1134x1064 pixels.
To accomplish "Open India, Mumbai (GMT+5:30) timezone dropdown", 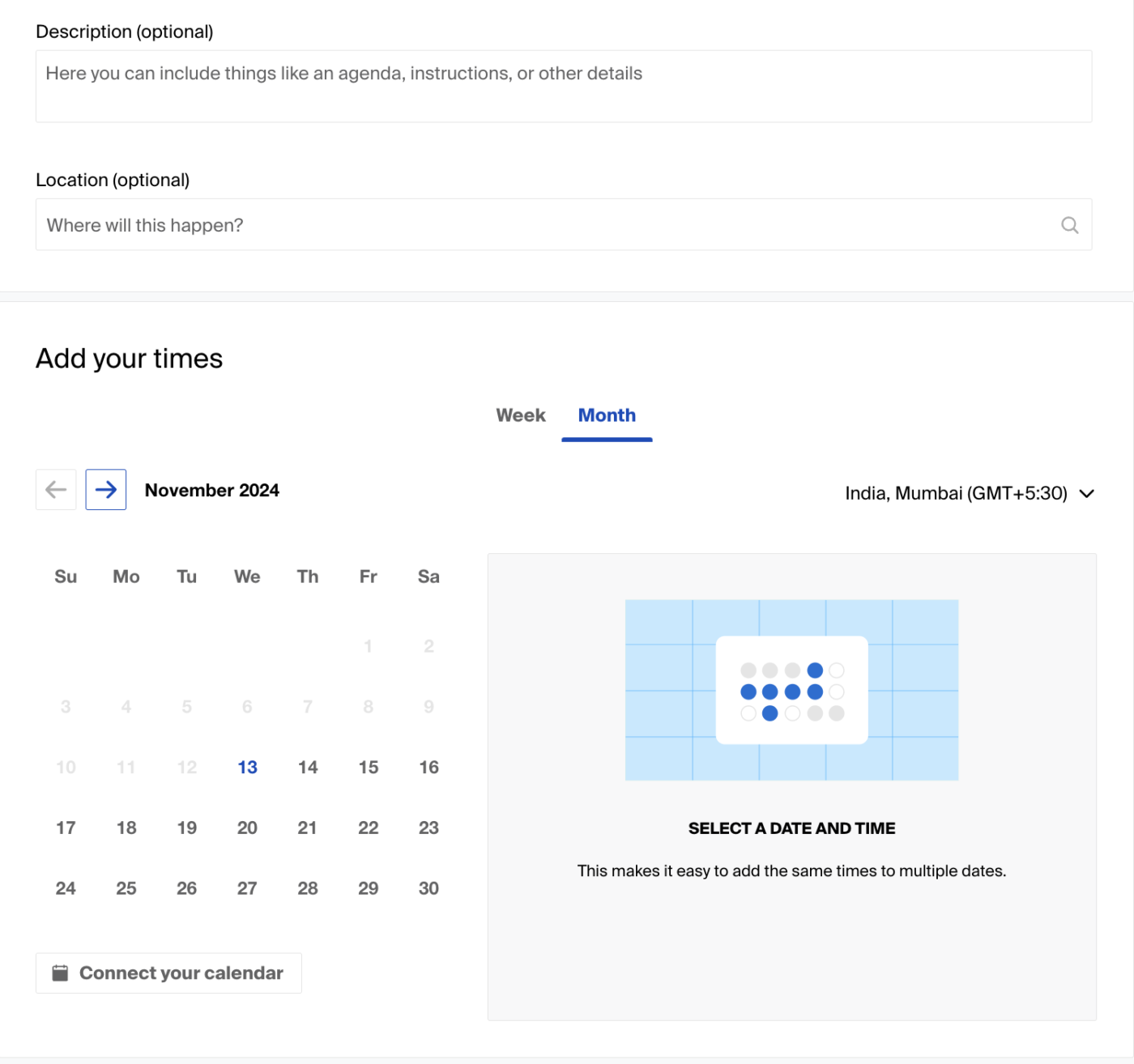I will 970,493.
